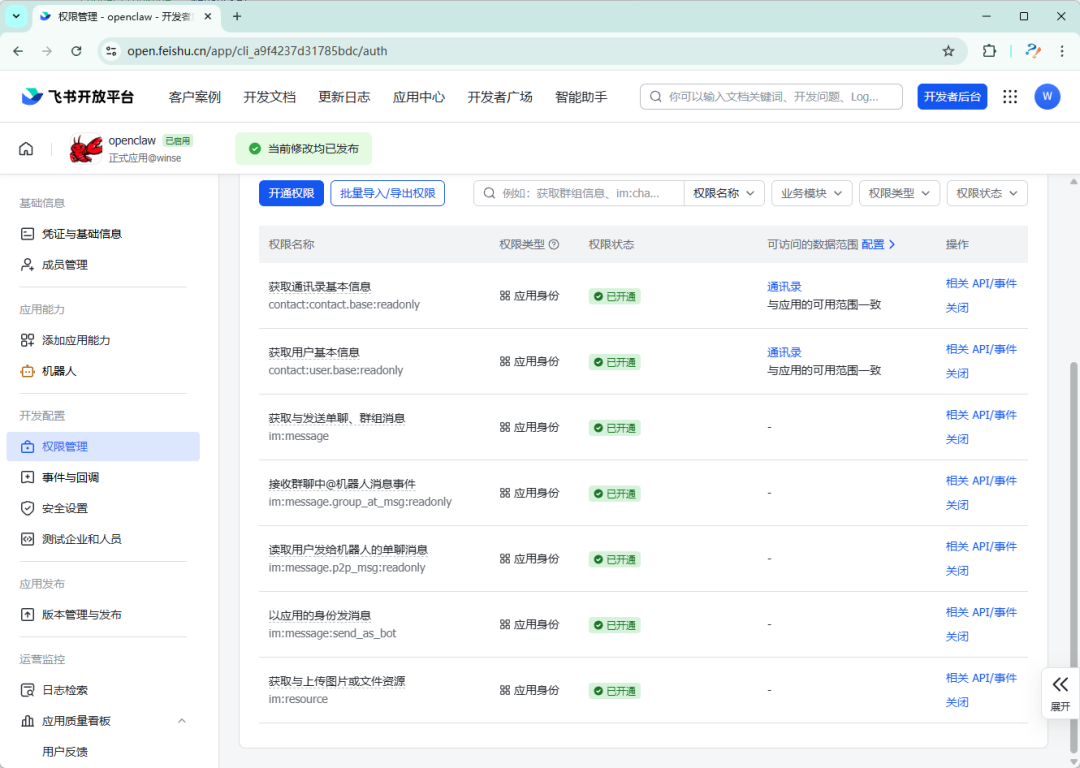Open the 权限状态 filter dropdown
This screenshot has width=1080, height=768.
(987, 193)
